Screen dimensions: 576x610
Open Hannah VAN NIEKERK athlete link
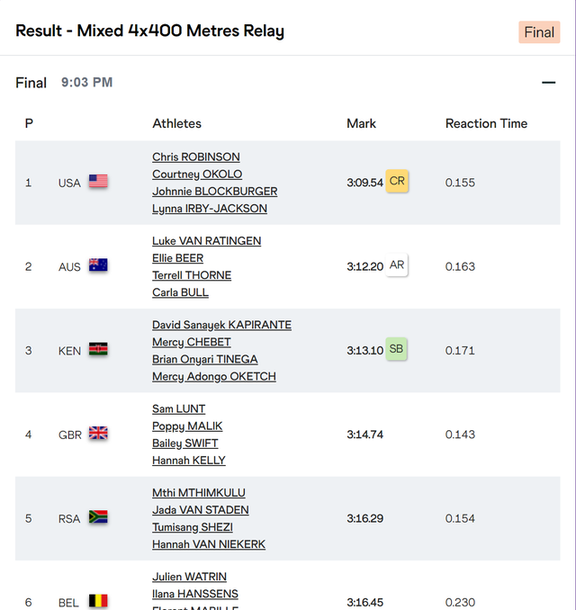[x=209, y=545]
